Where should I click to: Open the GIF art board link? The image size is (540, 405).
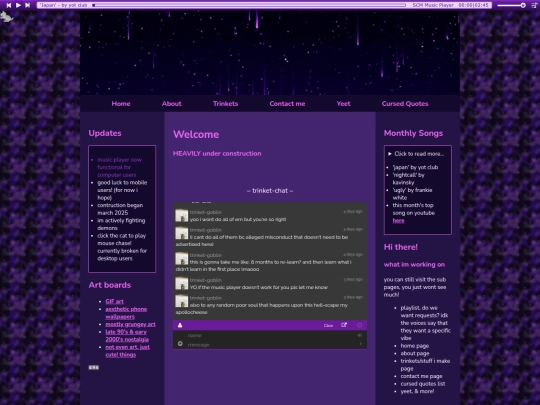pyautogui.click(x=114, y=301)
